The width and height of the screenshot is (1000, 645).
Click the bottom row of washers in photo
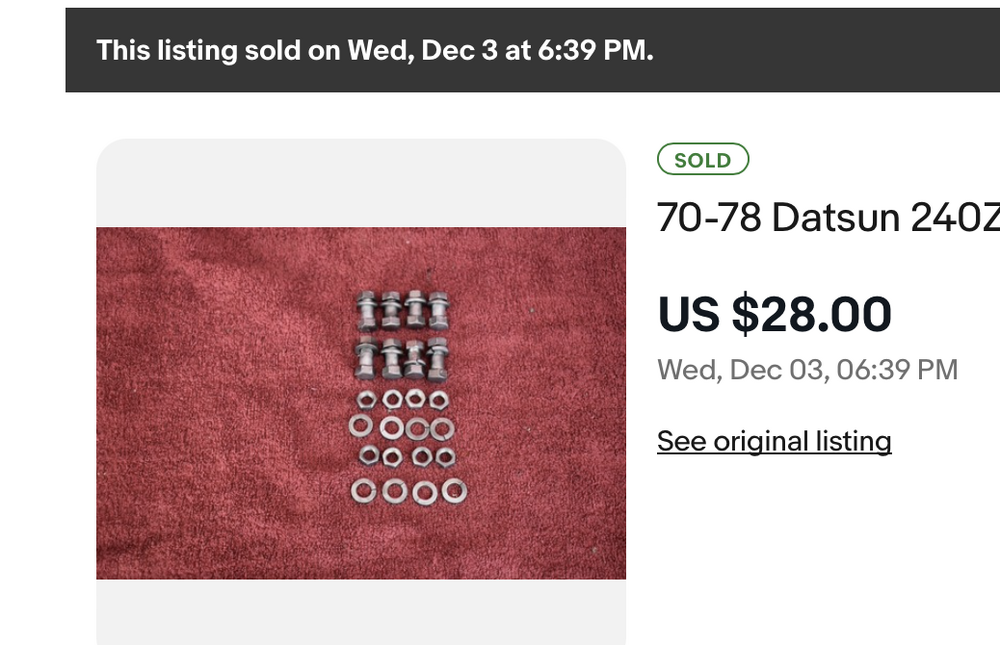408,491
